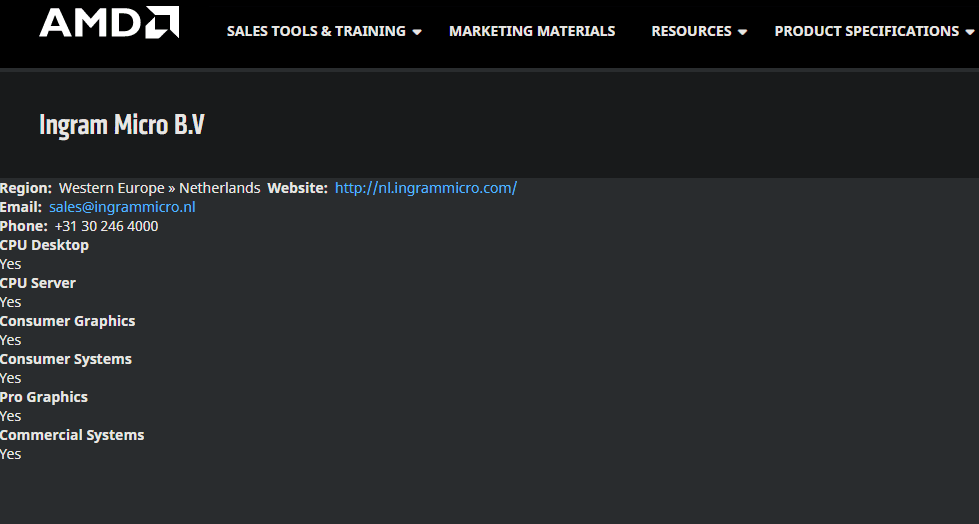Email sales@ingrammicro.nl link
The height and width of the screenshot is (524, 979).
122,207
